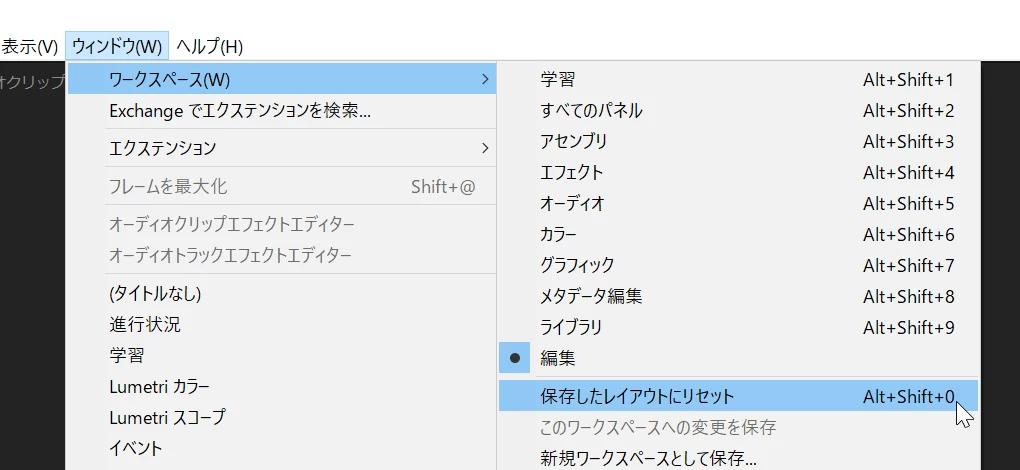Switch to 学習 workspace Alt+Shift+1
This screenshot has height=470, width=1020.
[x=738, y=79]
